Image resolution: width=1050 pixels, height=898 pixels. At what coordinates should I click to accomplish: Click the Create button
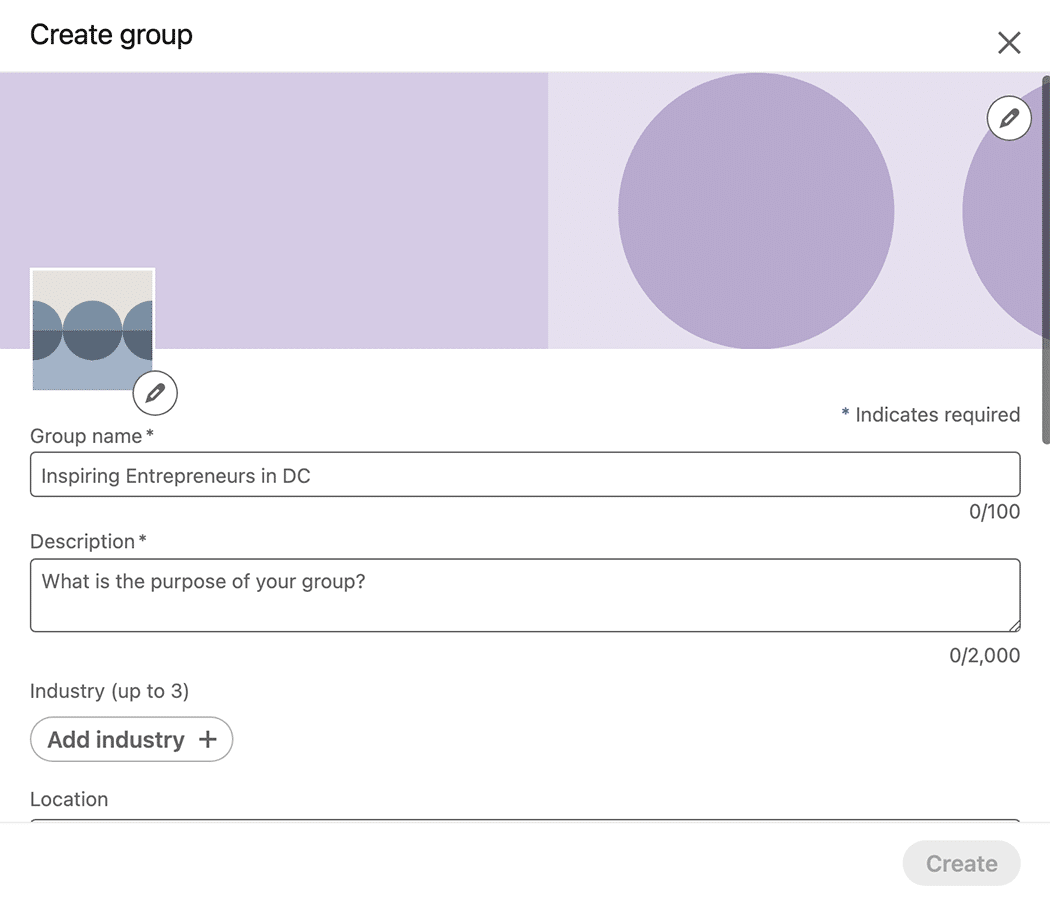pos(961,863)
